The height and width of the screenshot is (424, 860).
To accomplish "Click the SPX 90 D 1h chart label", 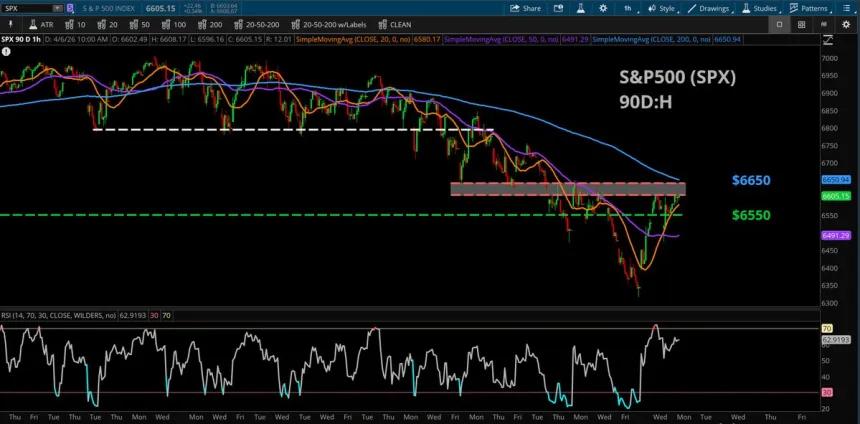I will (21, 39).
